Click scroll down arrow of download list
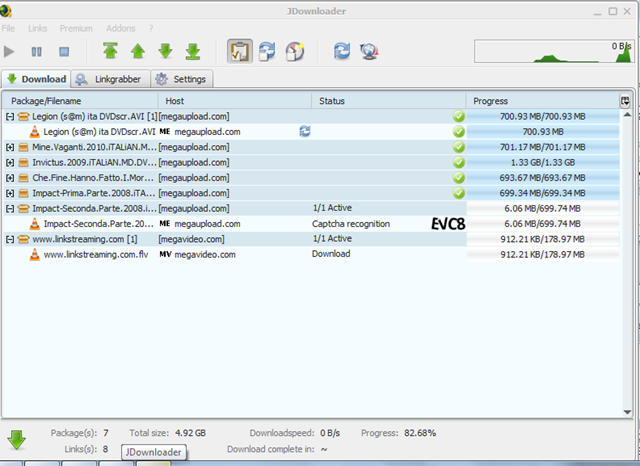This screenshot has width=640, height=466. point(627,412)
